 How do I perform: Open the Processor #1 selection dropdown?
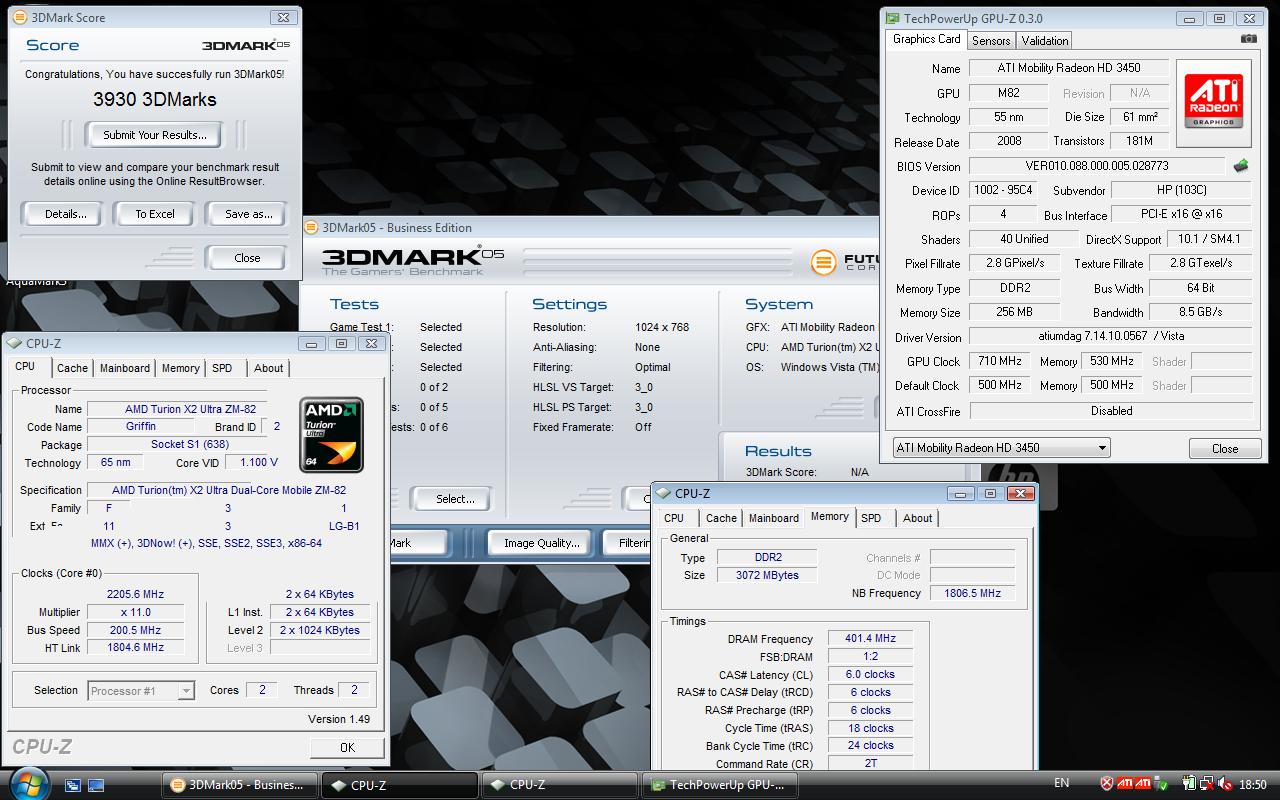[141, 690]
